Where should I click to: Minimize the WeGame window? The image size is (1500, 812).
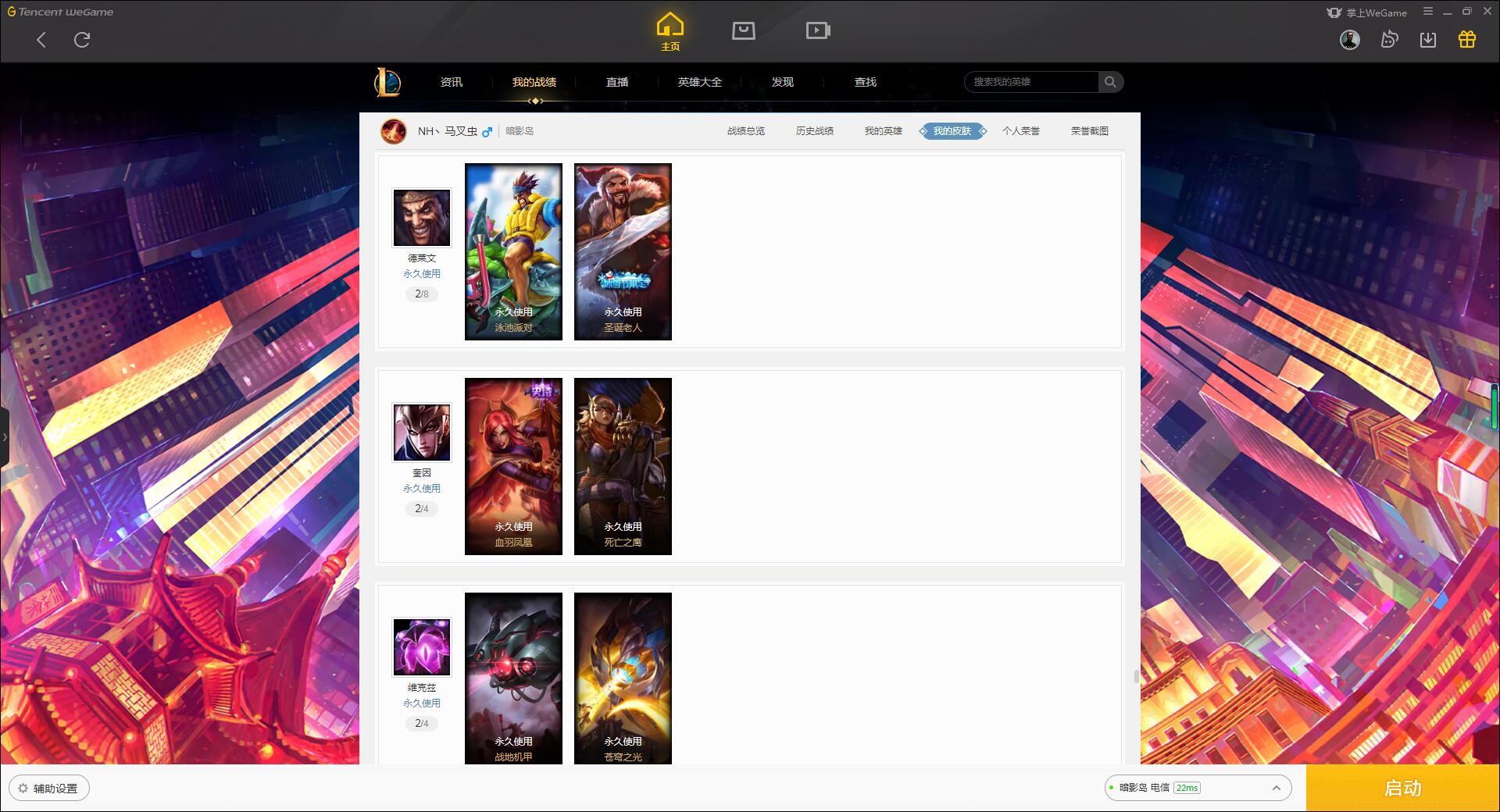1448,12
